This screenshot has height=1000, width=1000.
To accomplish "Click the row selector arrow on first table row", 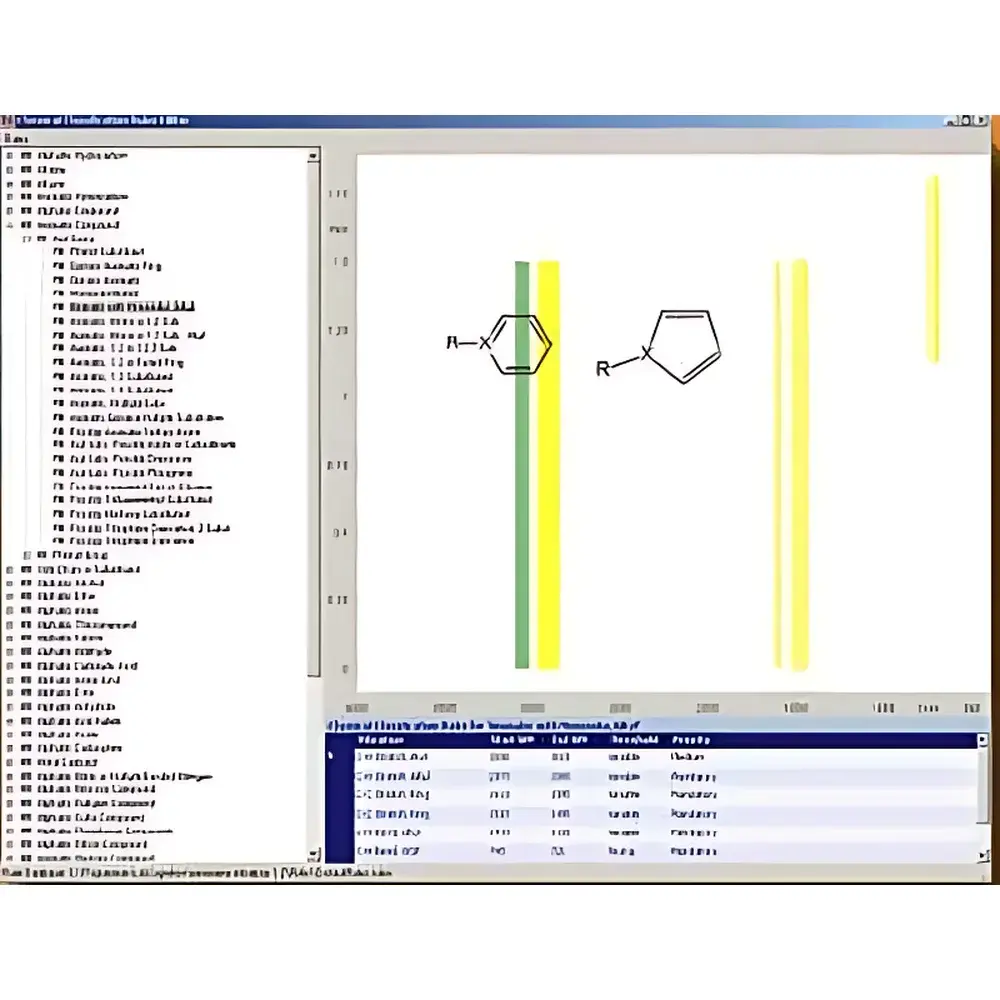I will tap(332, 757).
